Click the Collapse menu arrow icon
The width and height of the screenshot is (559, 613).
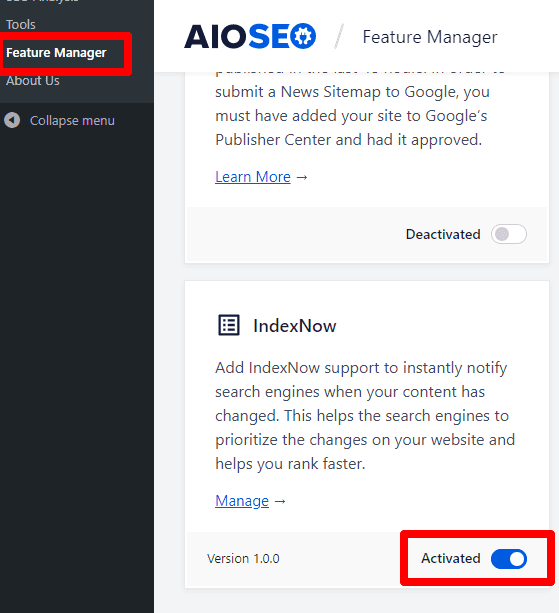coord(12,120)
